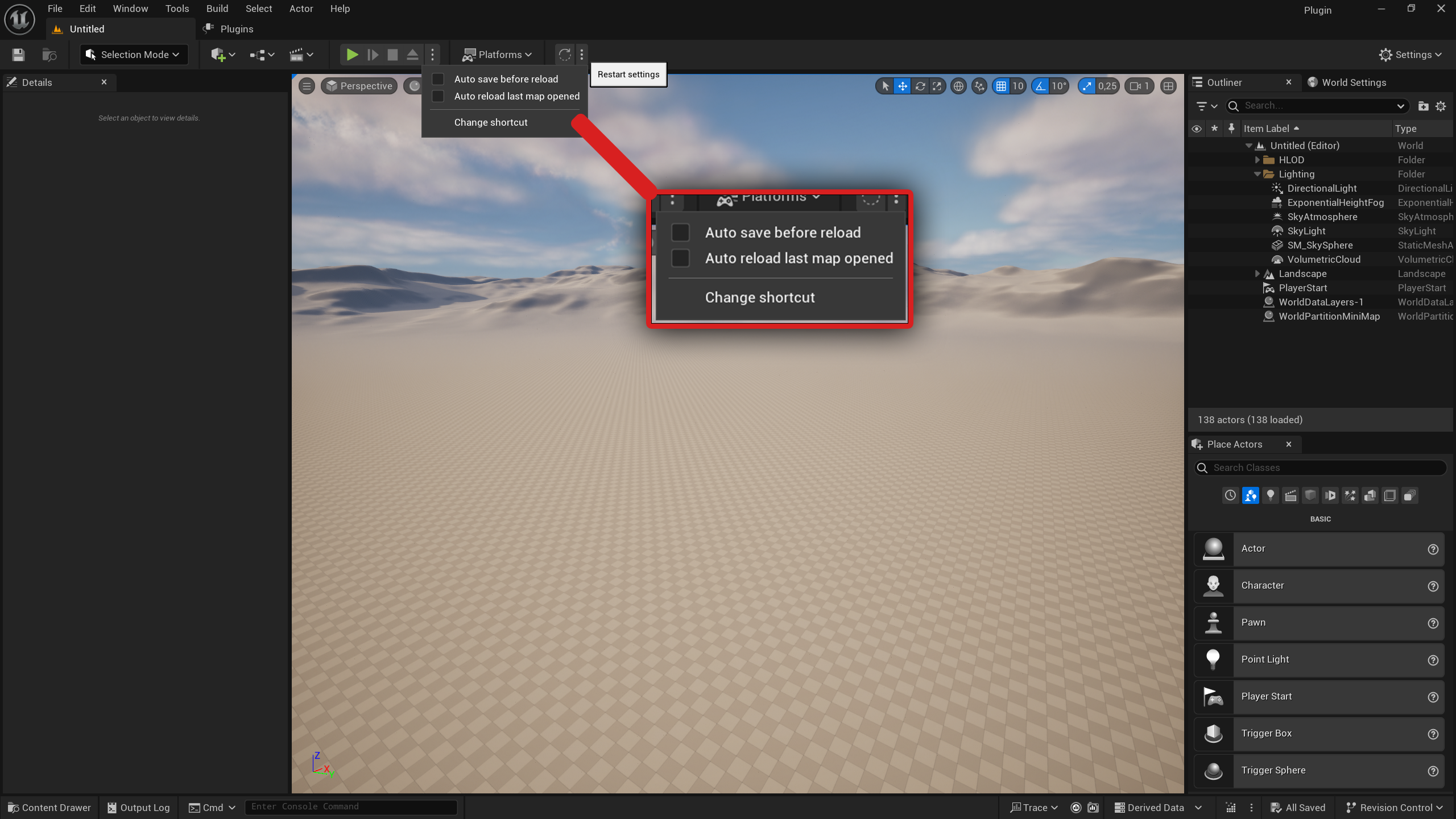Screen dimensions: 1456x819
Task: Toggle visibility of the DirectionalLight actor
Action: tap(1197, 188)
